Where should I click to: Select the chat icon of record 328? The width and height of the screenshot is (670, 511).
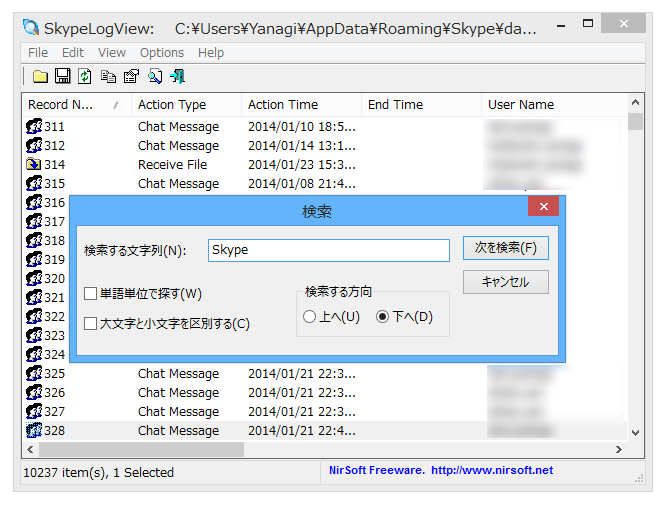[x=34, y=430]
